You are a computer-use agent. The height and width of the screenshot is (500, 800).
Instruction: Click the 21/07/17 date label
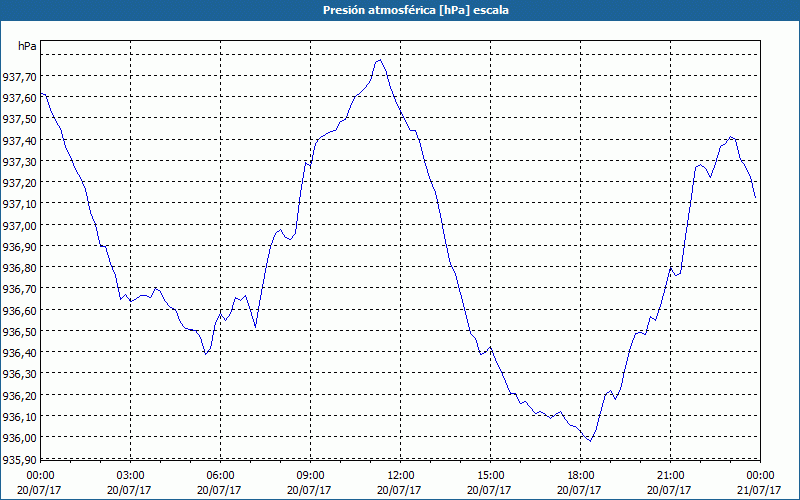[x=760, y=490]
